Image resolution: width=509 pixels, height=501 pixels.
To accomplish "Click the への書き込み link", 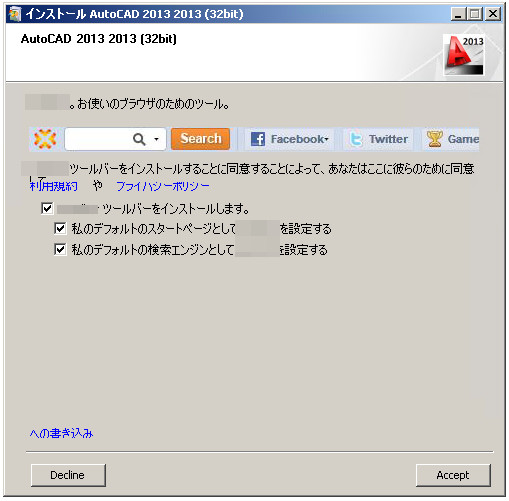I will [61, 433].
